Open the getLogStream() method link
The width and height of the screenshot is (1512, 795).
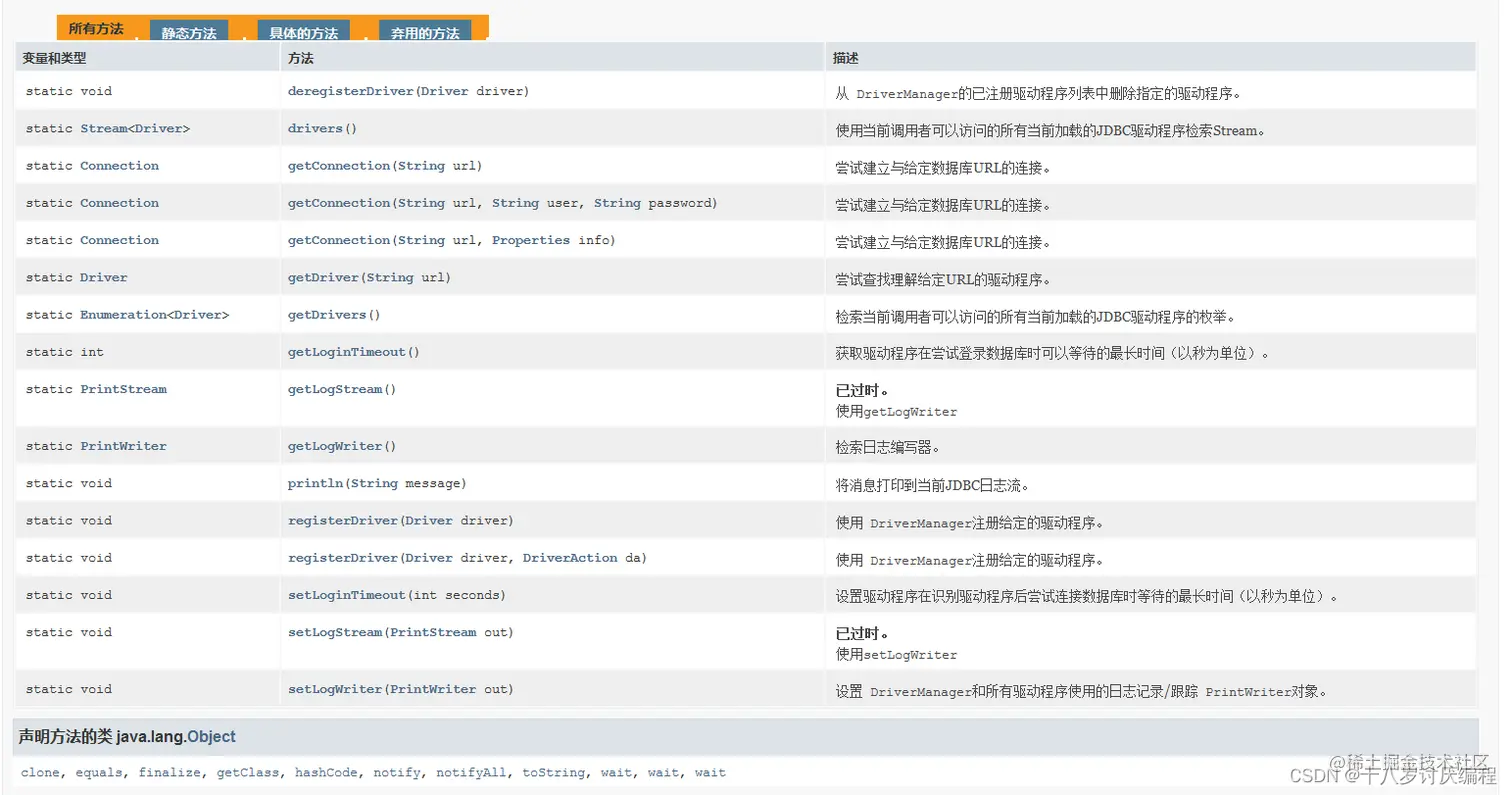(335, 389)
